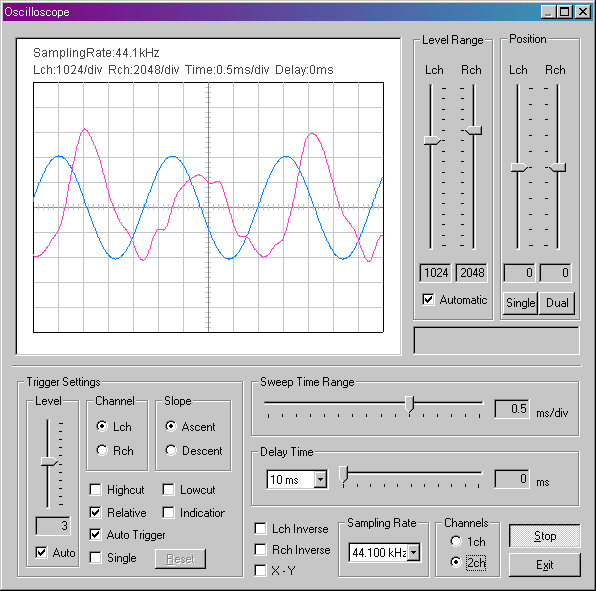Click the Trigger Level slider thumb
Viewport: 596px width, 591px height.
coord(49,462)
